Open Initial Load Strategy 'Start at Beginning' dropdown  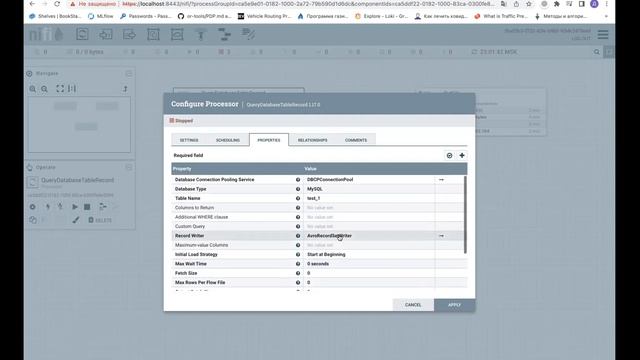click(369, 255)
